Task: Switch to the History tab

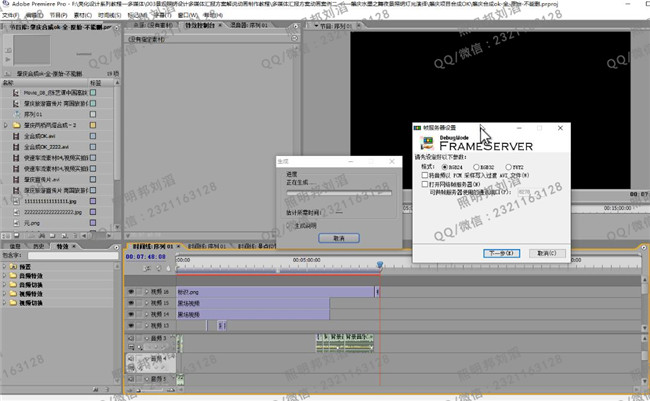Action: point(39,246)
